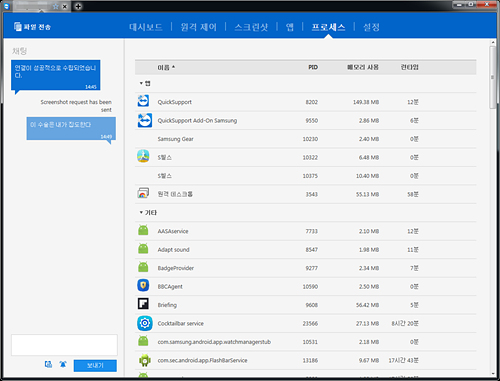
Task: Select the 프로세스 tab
Action: 328,27
